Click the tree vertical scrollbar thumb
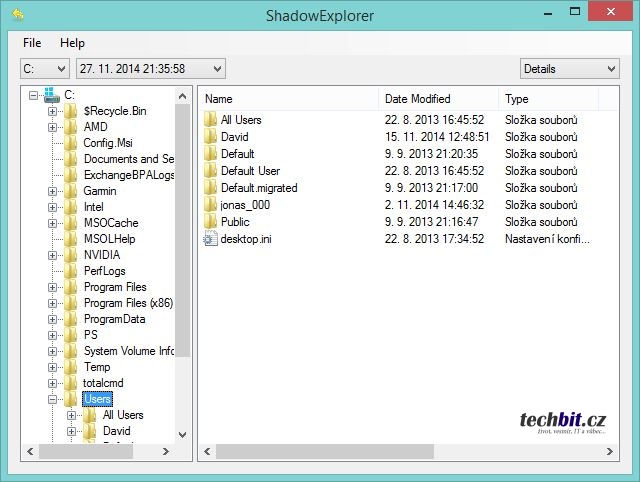Screen dimensions: 640x482 click(182, 231)
